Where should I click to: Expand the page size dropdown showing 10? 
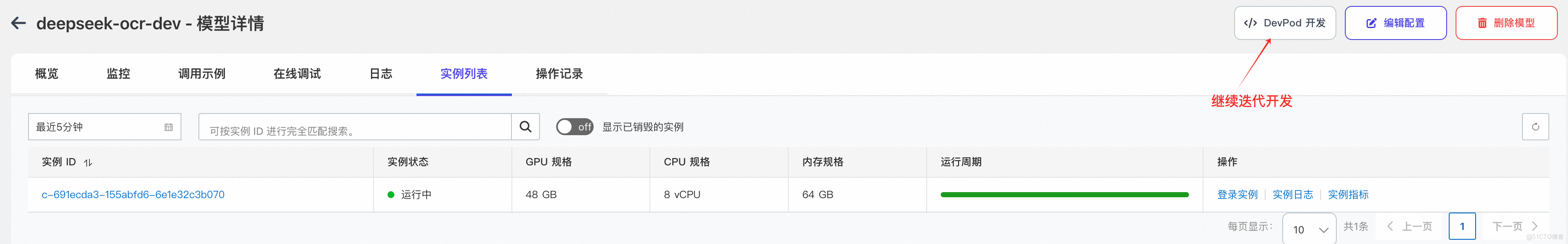coord(1310,230)
